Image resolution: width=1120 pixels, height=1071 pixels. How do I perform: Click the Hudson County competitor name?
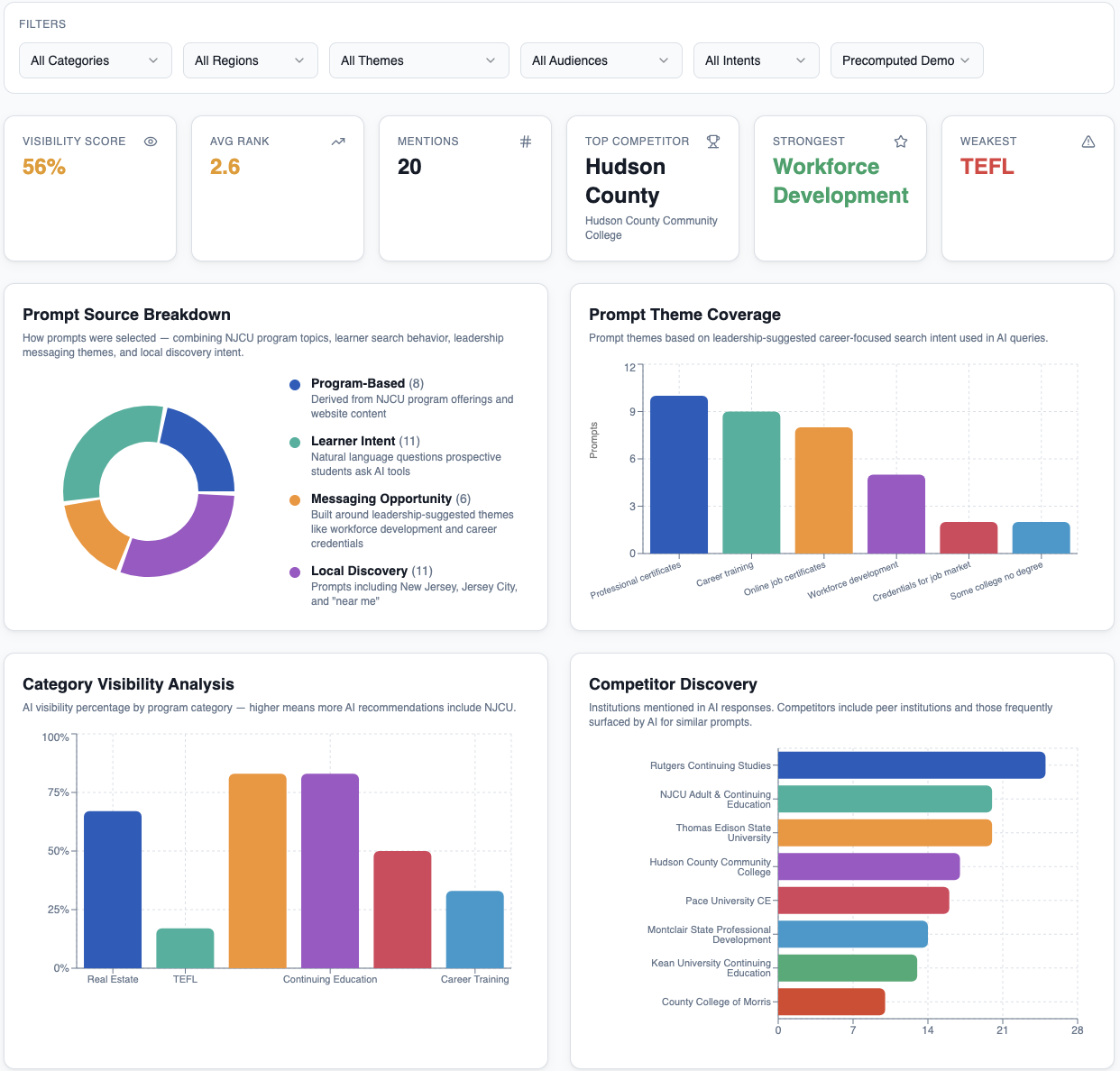625,181
